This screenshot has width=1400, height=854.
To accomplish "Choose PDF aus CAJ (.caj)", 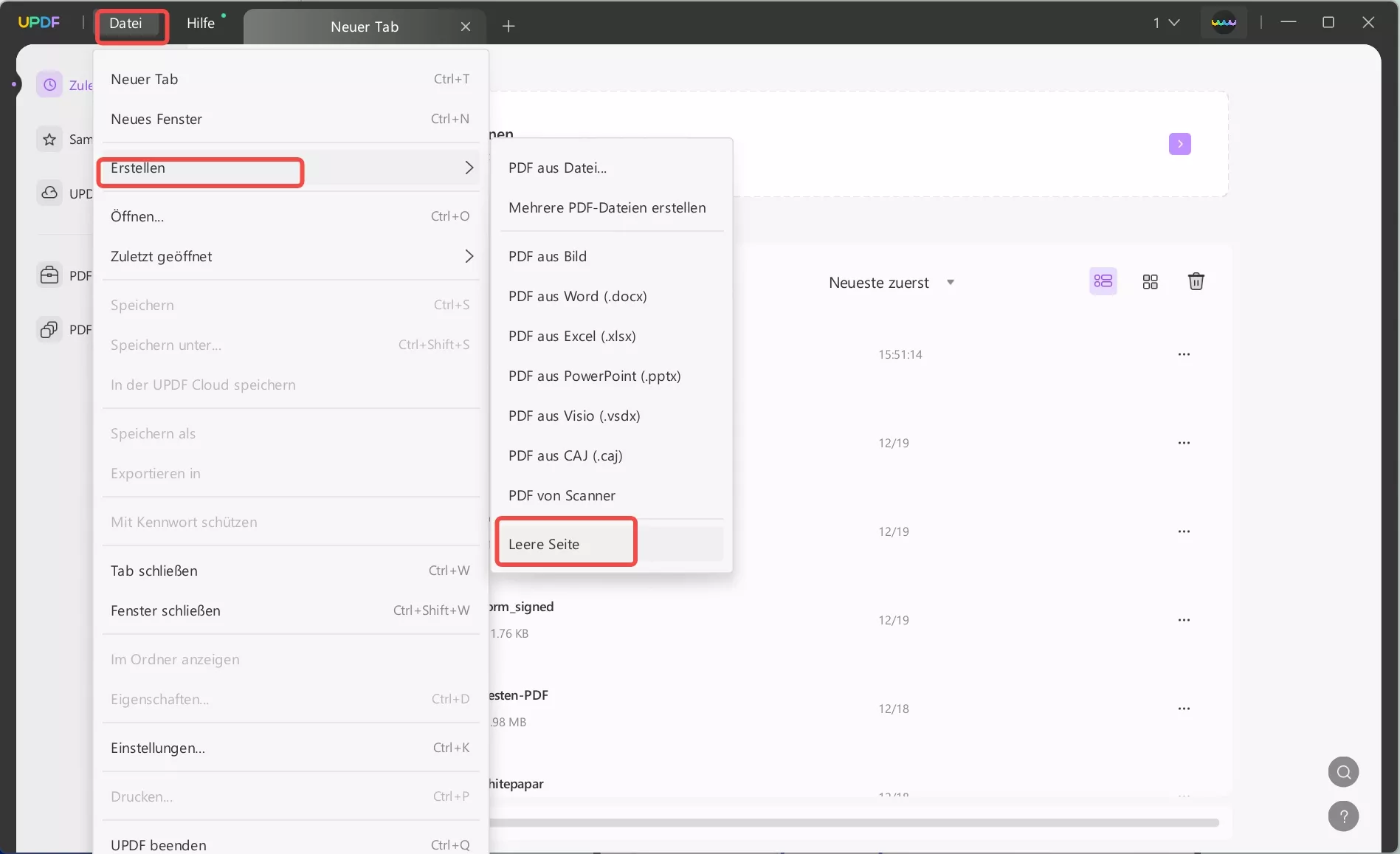I will pyautogui.click(x=611, y=455).
